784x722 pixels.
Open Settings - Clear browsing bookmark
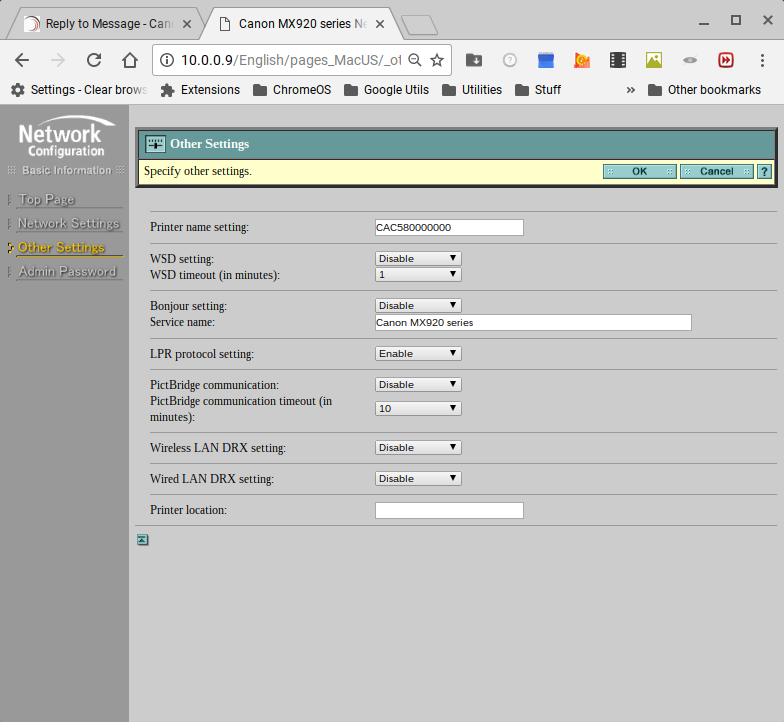click(79, 90)
